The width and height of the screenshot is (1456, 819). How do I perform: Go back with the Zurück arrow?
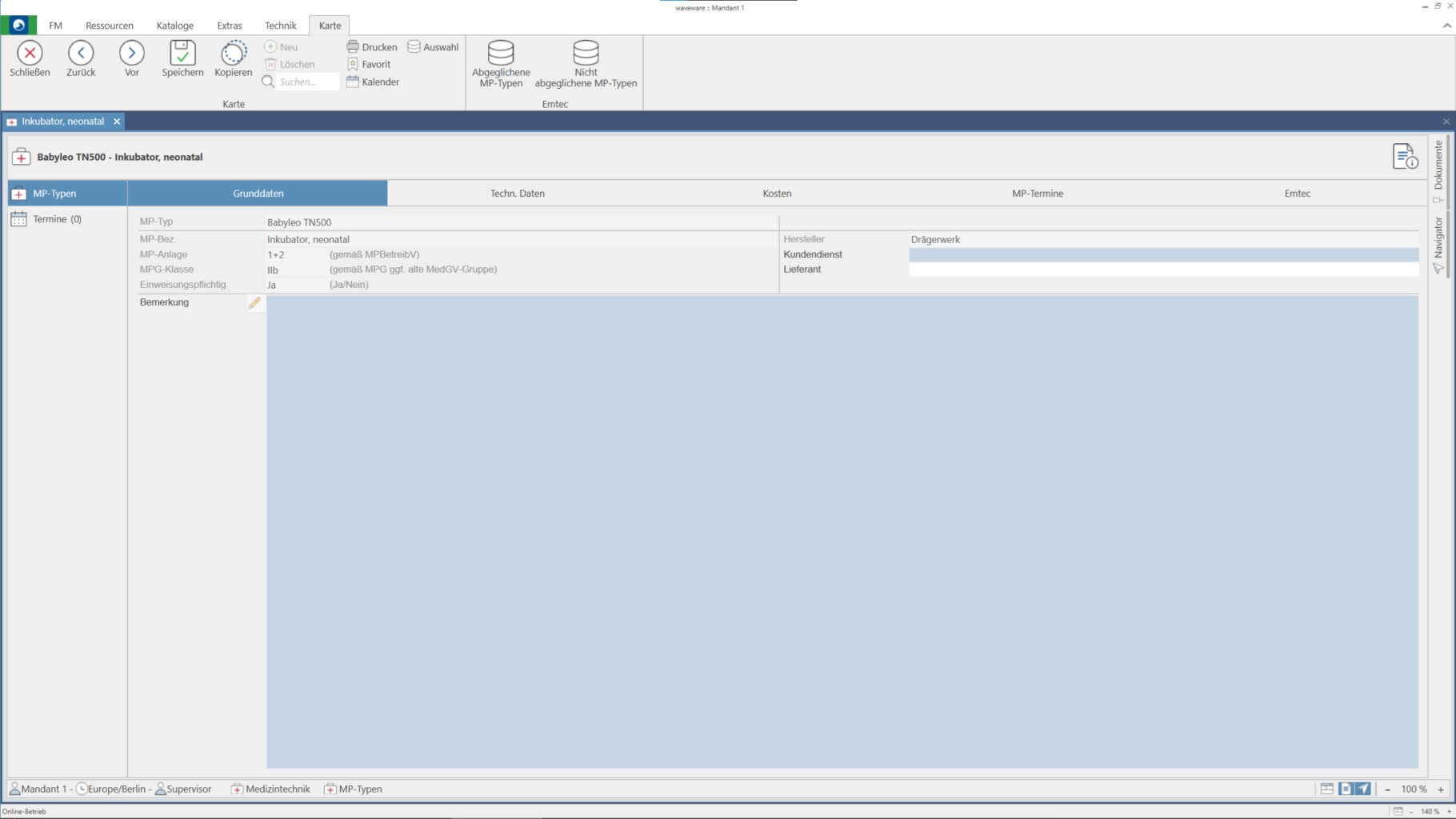pos(81,54)
